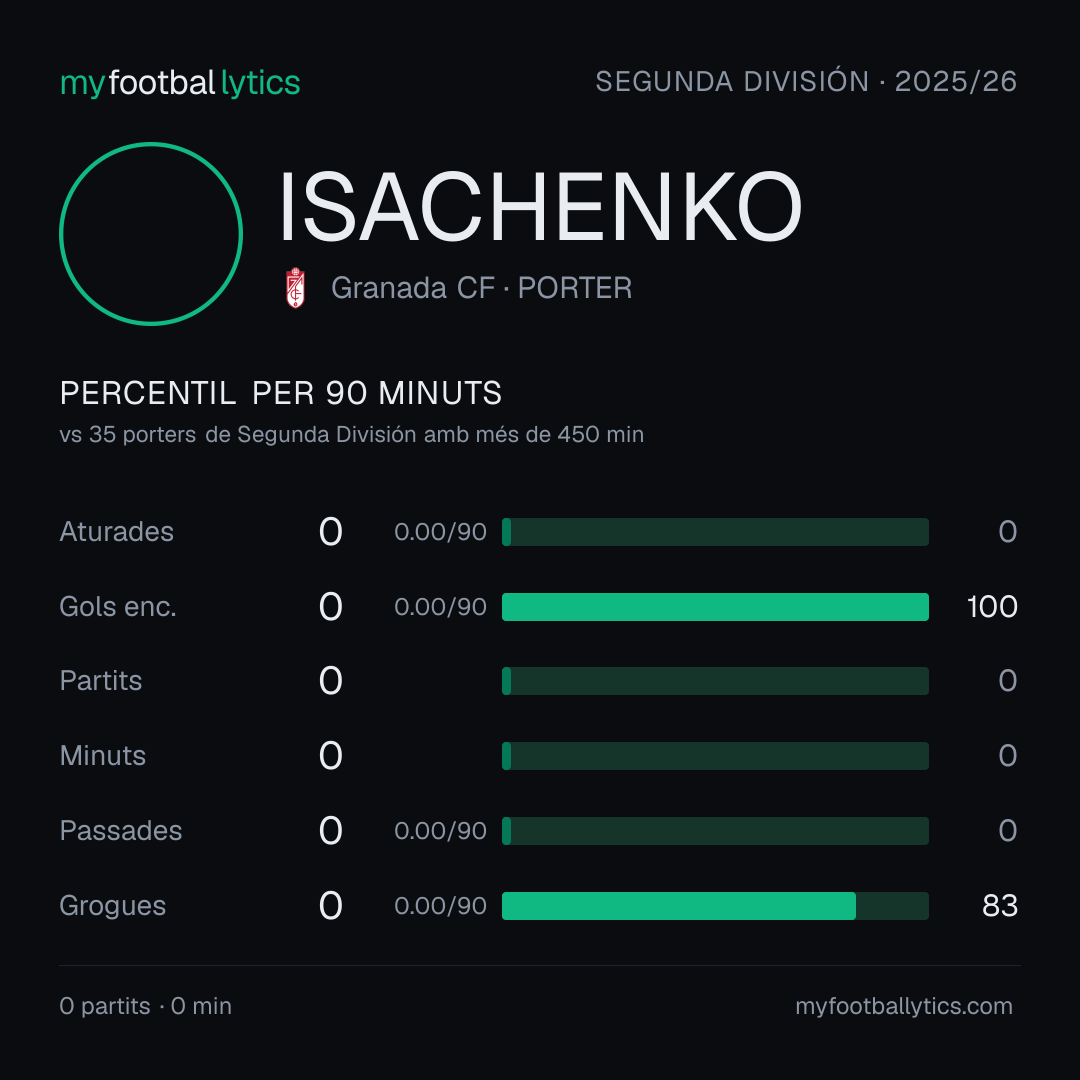Click the PERCENTIL PER 90 MINUTS heading
This screenshot has height=1080, width=1080.
coord(280,393)
